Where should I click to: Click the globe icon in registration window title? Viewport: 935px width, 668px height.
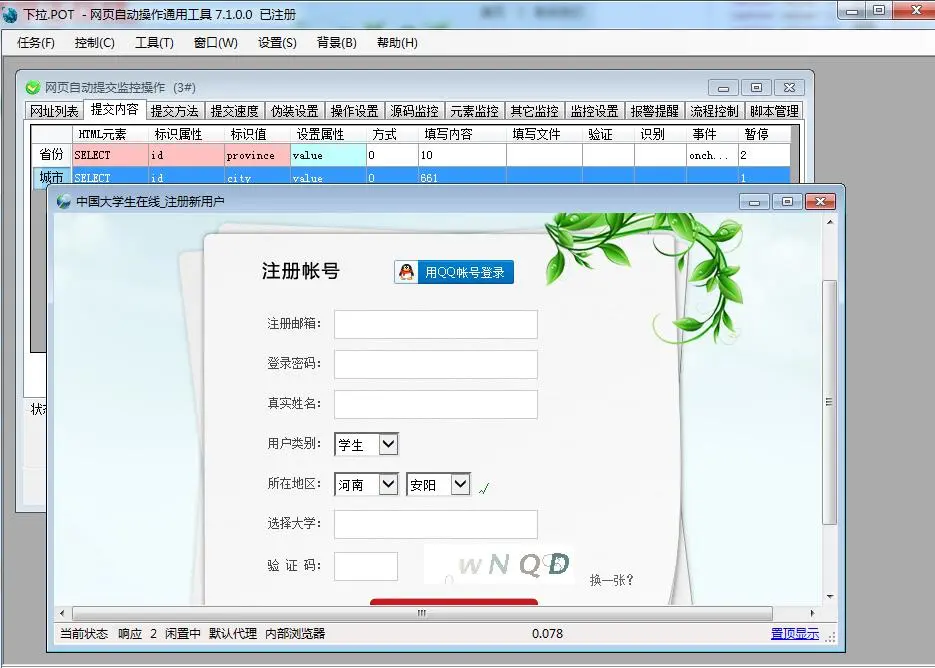coord(64,202)
